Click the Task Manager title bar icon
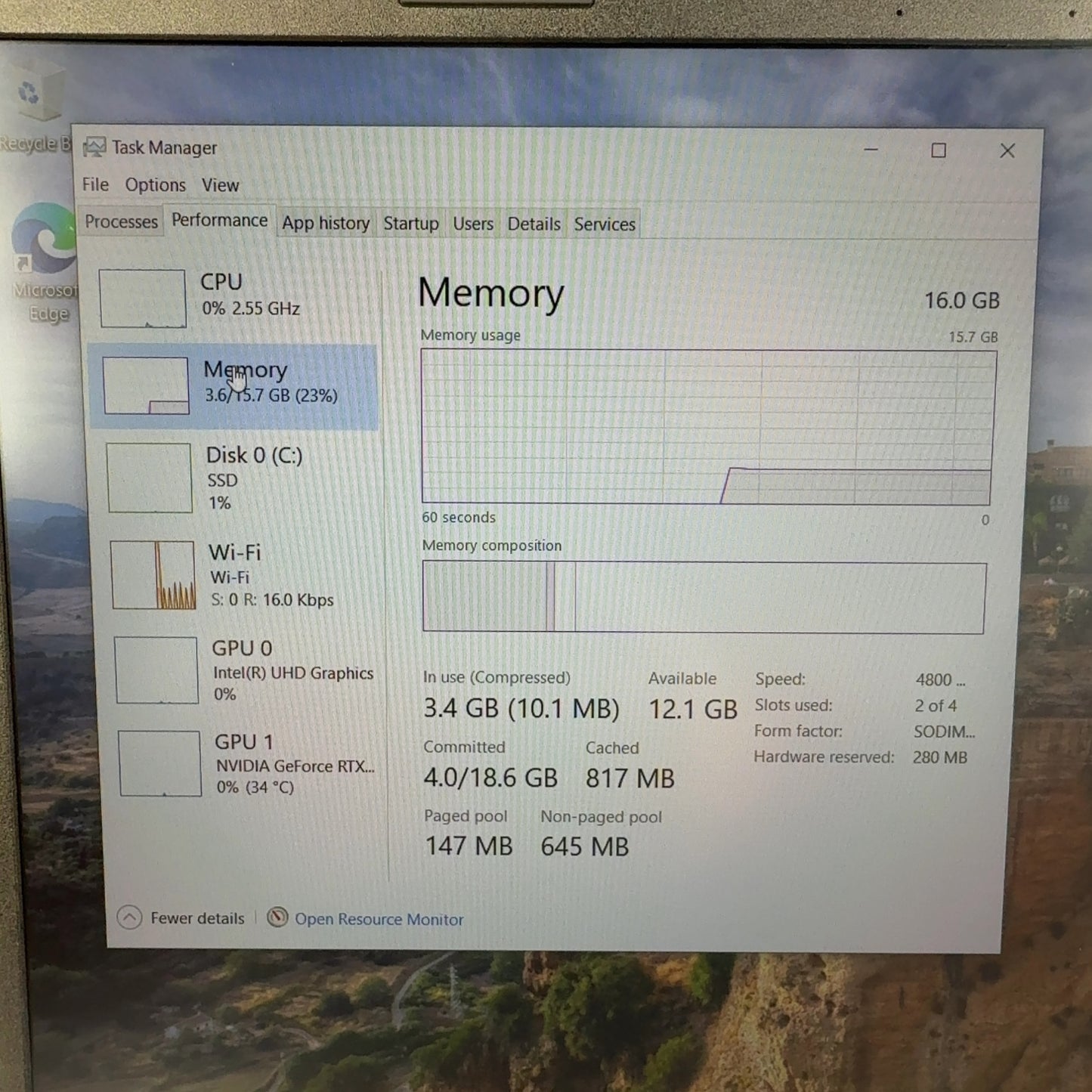Viewport: 1092px width, 1092px height. [x=94, y=147]
